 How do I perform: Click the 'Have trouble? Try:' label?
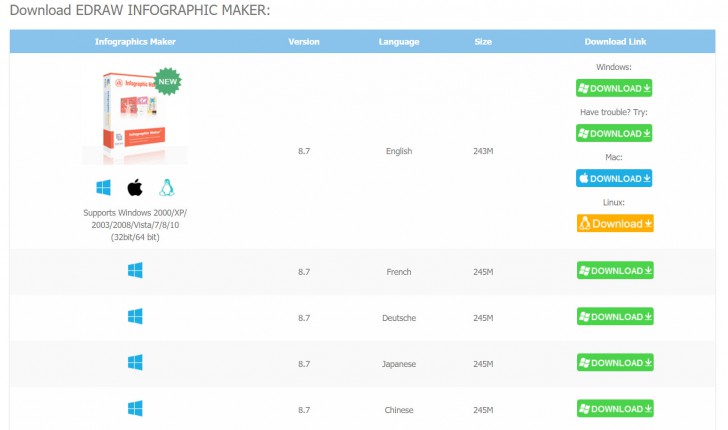[614, 112]
